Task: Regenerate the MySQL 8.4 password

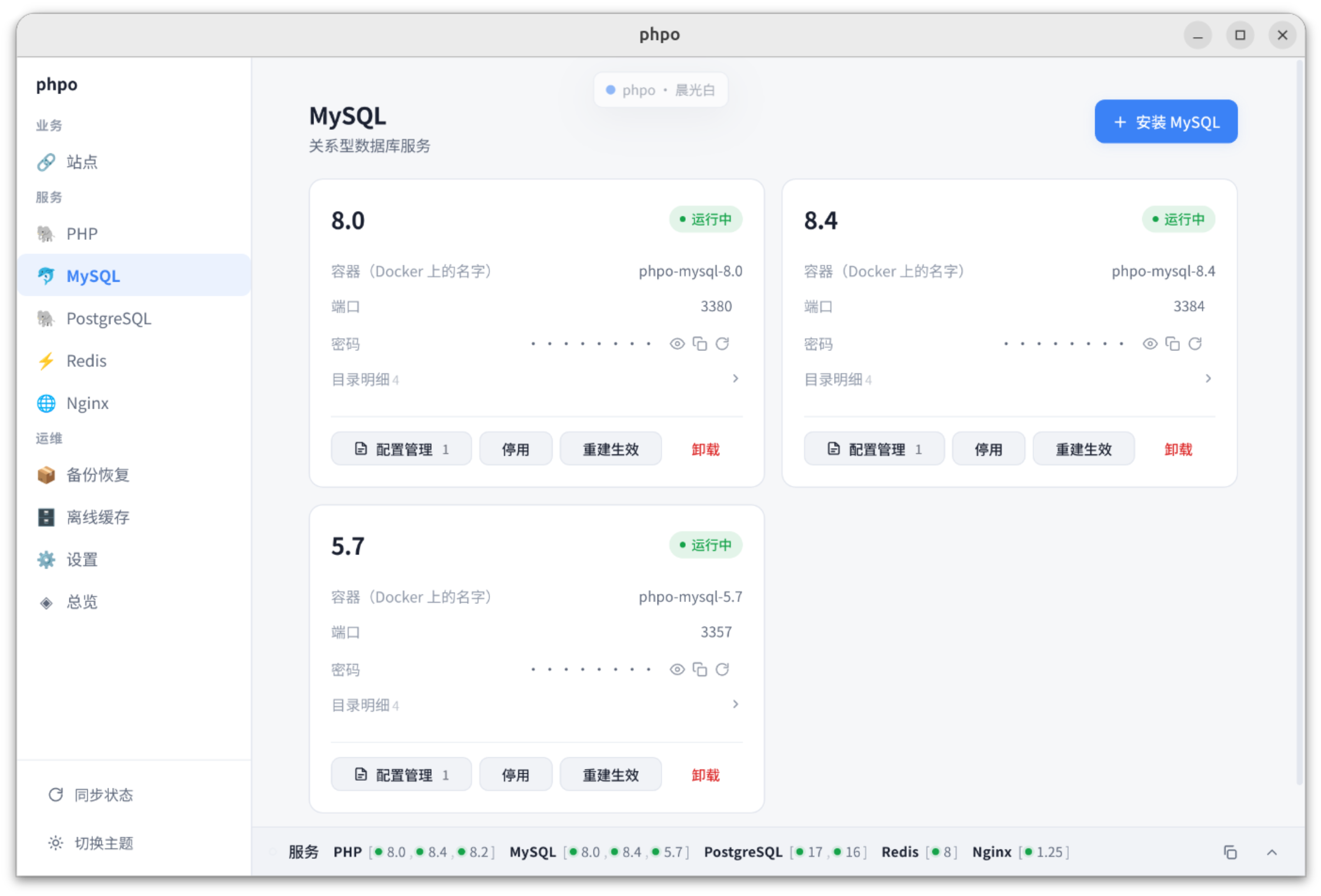Action: click(1195, 344)
